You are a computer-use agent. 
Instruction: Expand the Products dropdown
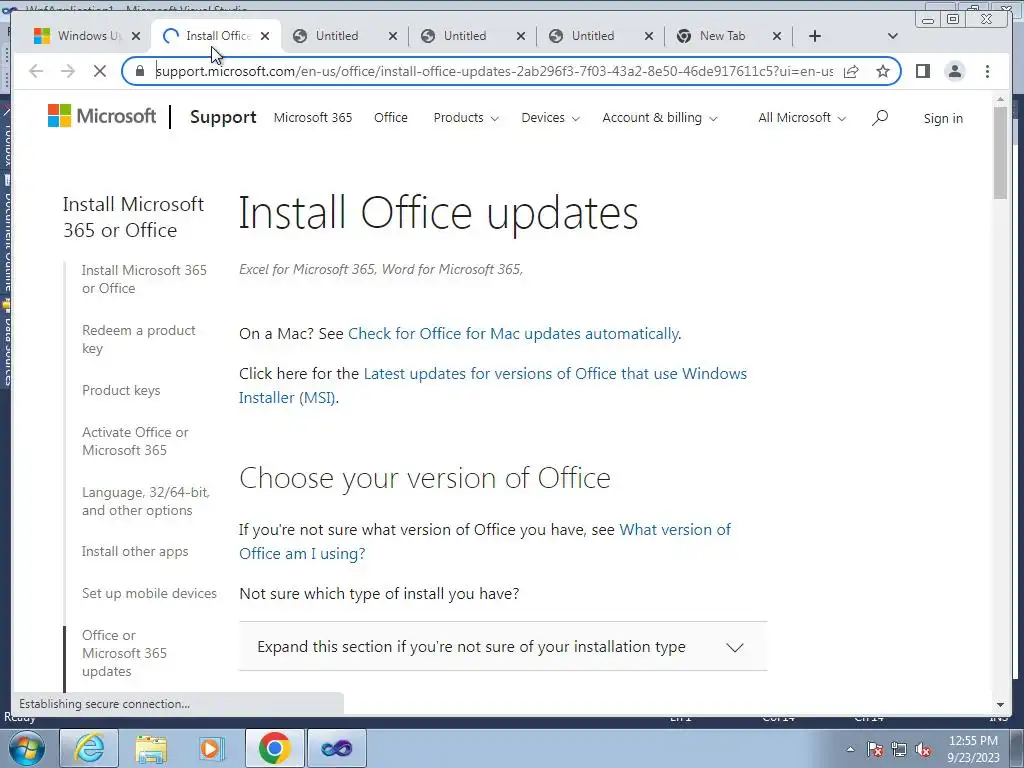(x=466, y=118)
